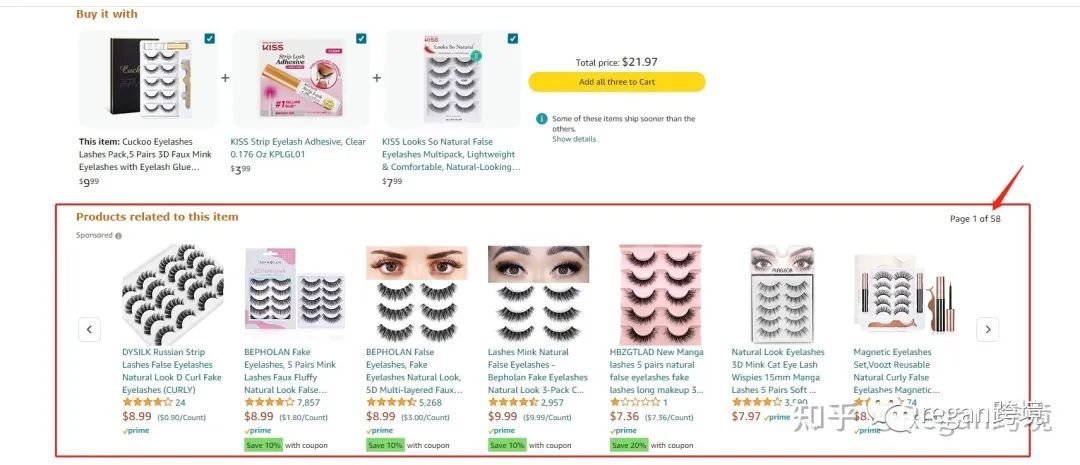Uncheck the KISS Strip Lash Adhesive checkbox
Screen dimensions: 1080x465
click(x=361, y=39)
